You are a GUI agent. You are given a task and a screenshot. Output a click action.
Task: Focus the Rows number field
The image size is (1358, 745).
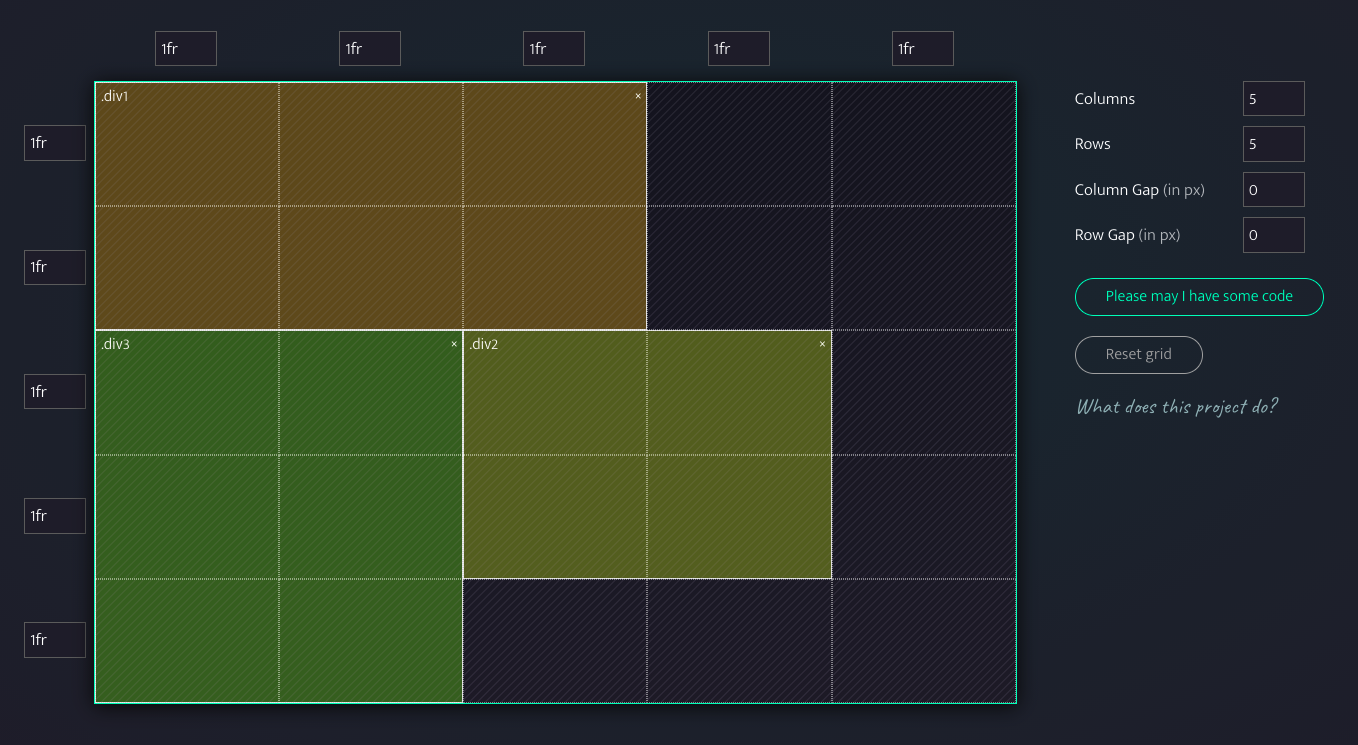point(1273,144)
